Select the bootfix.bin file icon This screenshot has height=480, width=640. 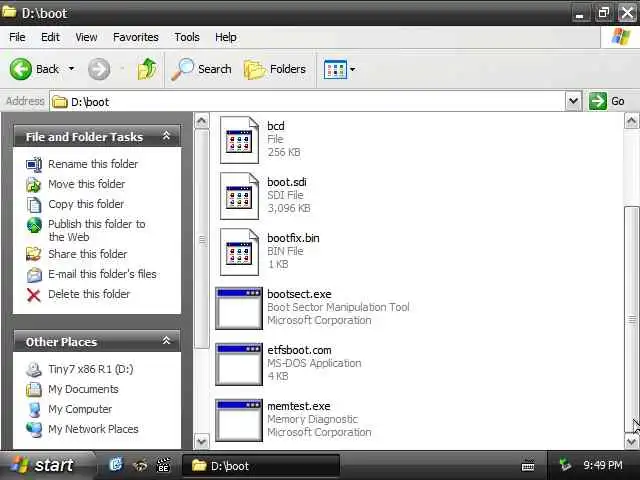[240, 252]
